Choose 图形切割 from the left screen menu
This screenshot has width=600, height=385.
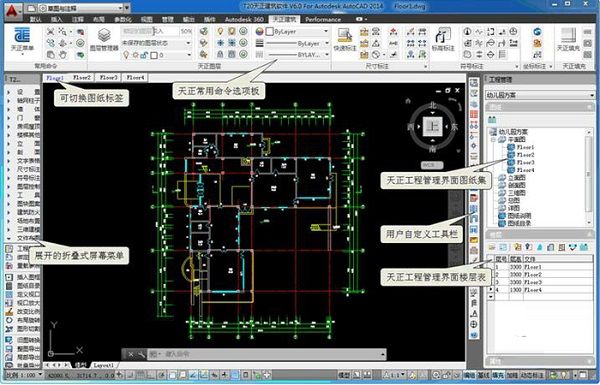tap(28, 329)
